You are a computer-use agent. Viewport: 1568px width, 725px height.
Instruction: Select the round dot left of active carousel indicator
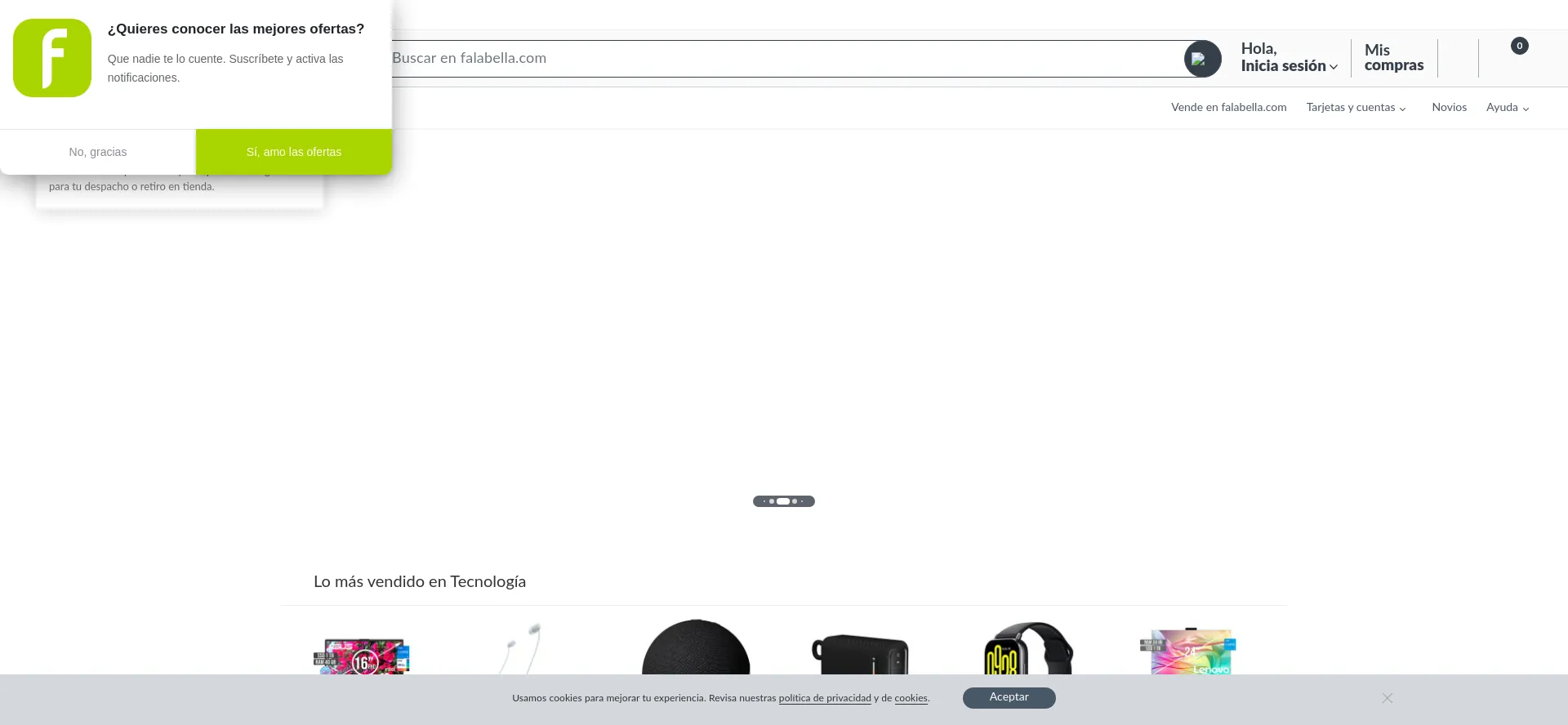(x=772, y=501)
